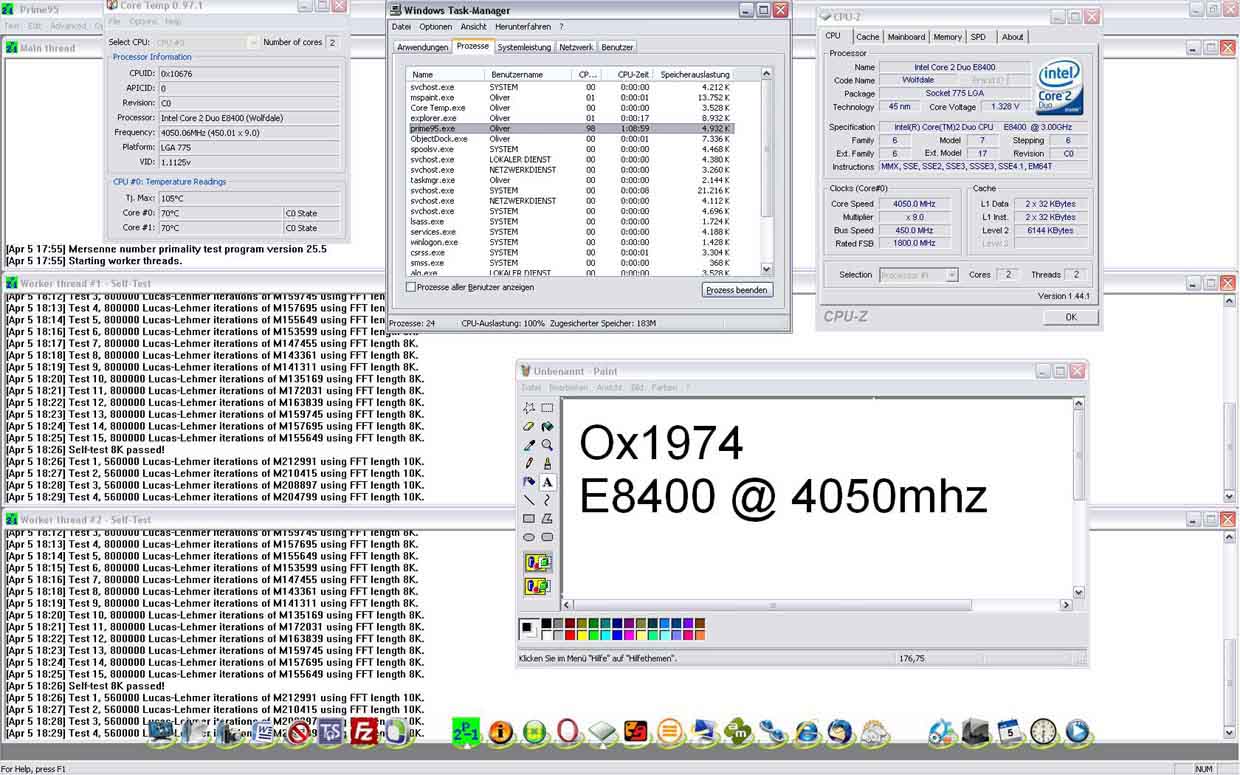This screenshot has height=775, width=1240.
Task: Open the clock icon in the dock
Action: [1043, 732]
